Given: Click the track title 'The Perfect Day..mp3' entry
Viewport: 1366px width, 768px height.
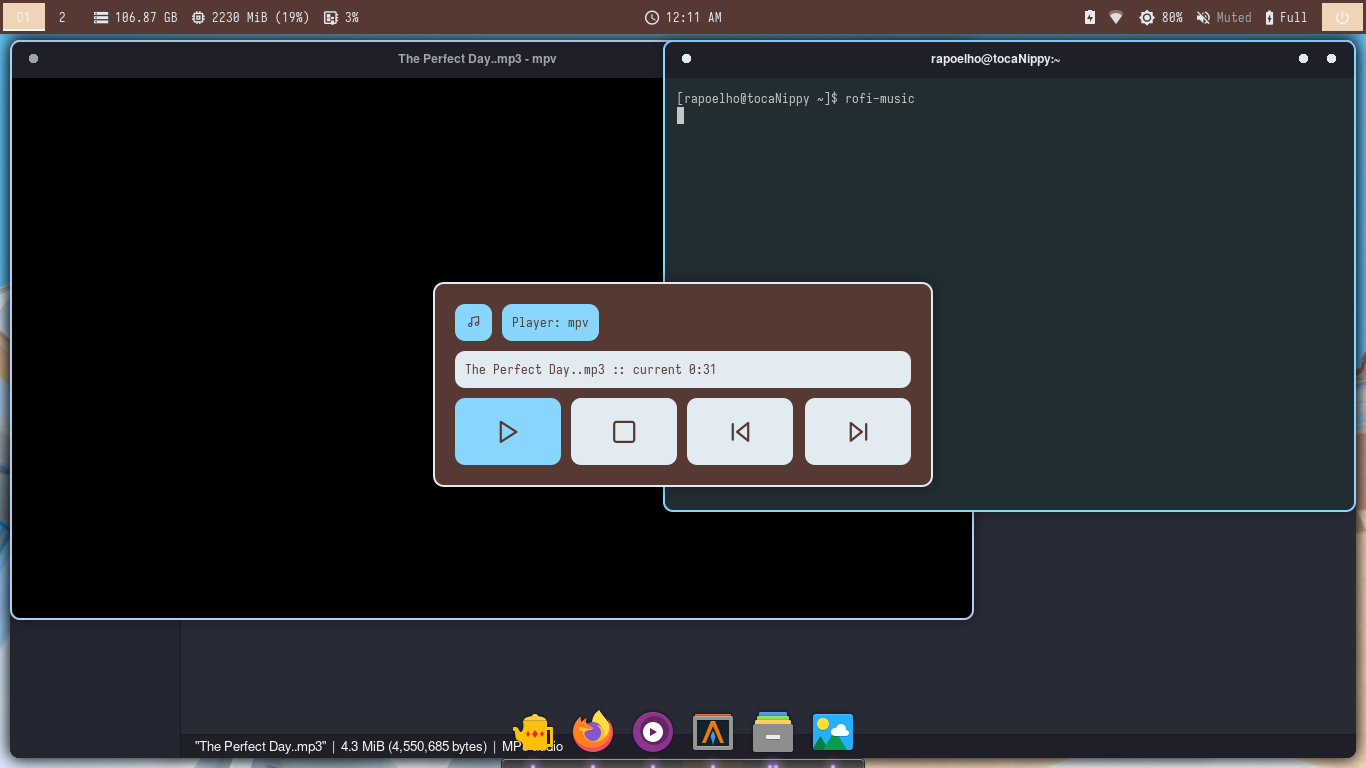Looking at the screenshot, I should (683, 369).
